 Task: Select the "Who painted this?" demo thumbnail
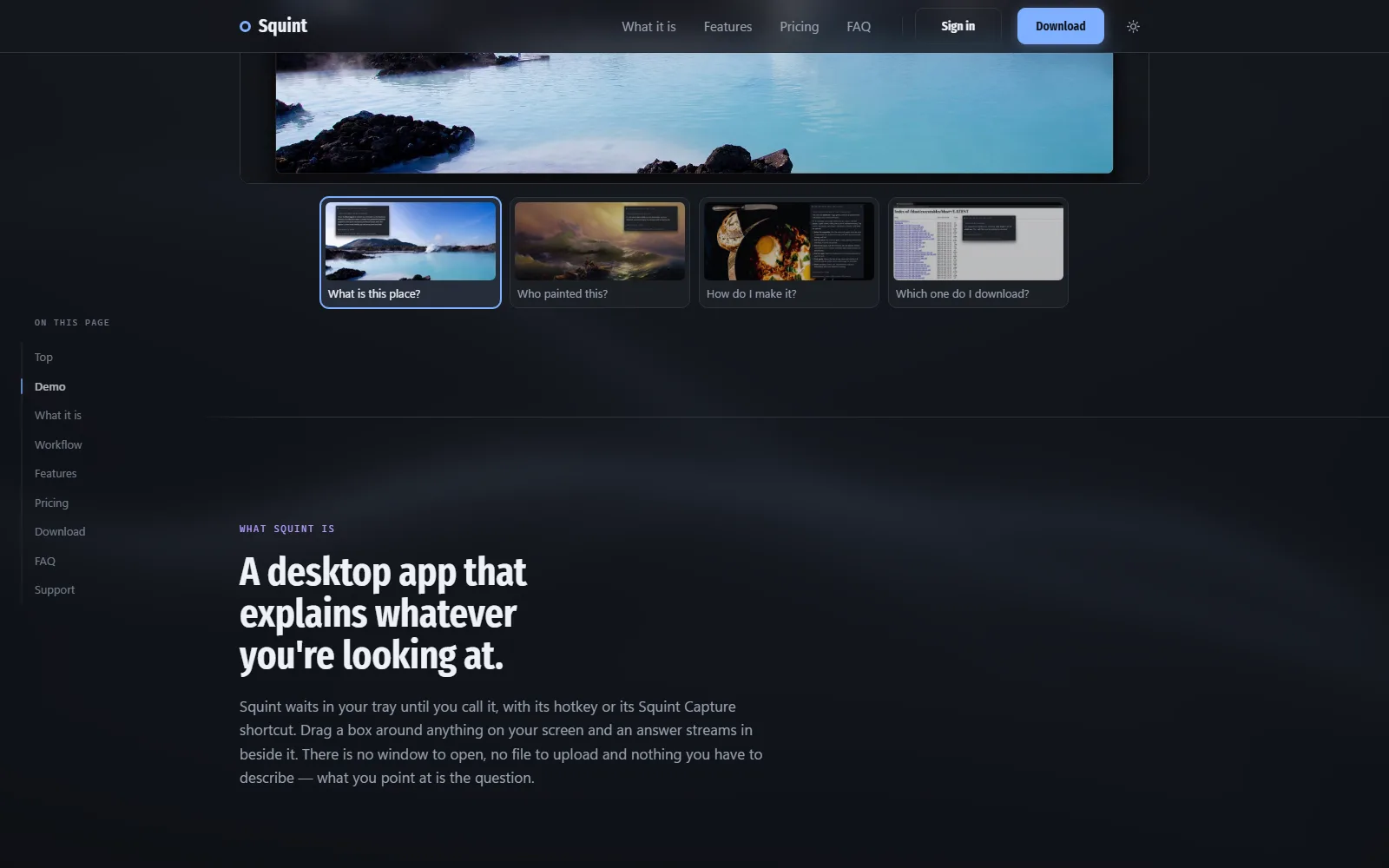point(600,253)
